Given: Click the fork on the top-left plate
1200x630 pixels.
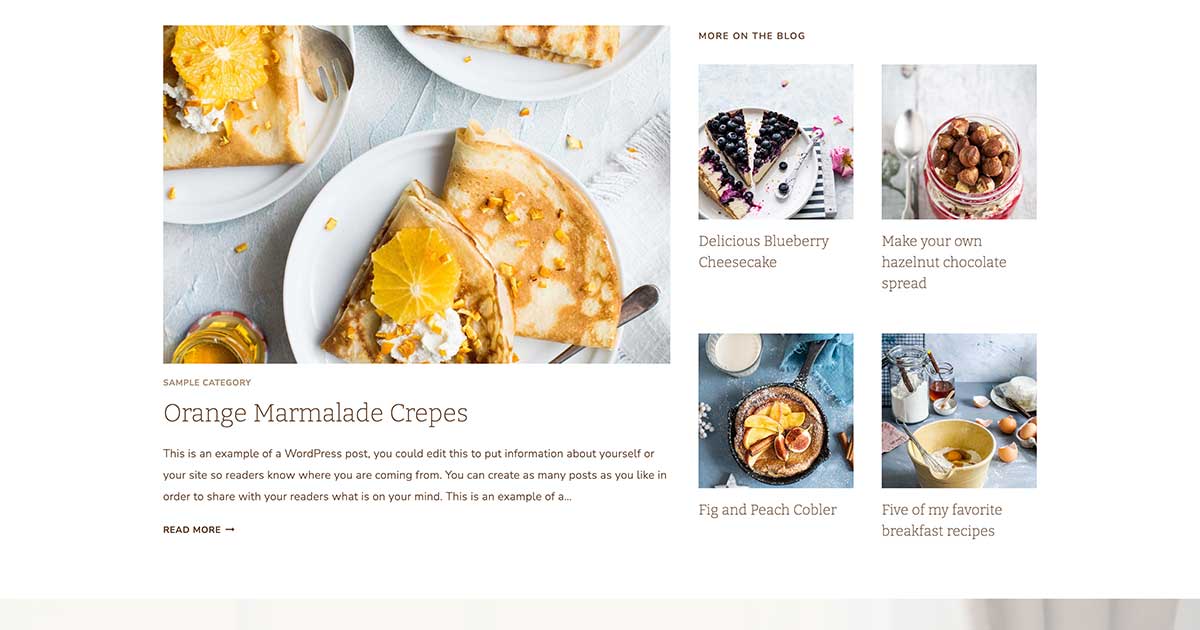Looking at the screenshot, I should point(326,62).
